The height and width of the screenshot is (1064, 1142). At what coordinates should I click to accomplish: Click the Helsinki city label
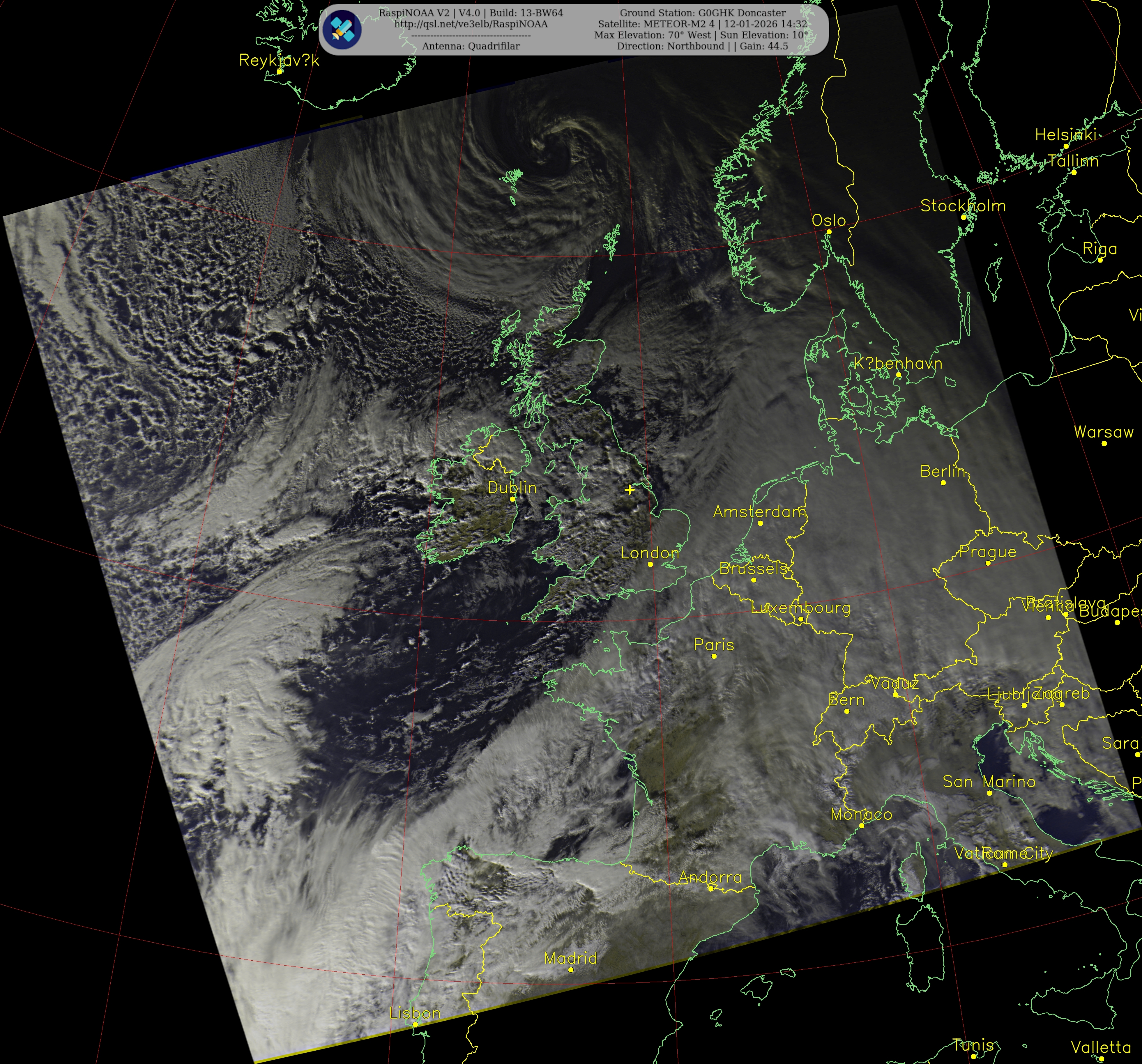click(1066, 135)
